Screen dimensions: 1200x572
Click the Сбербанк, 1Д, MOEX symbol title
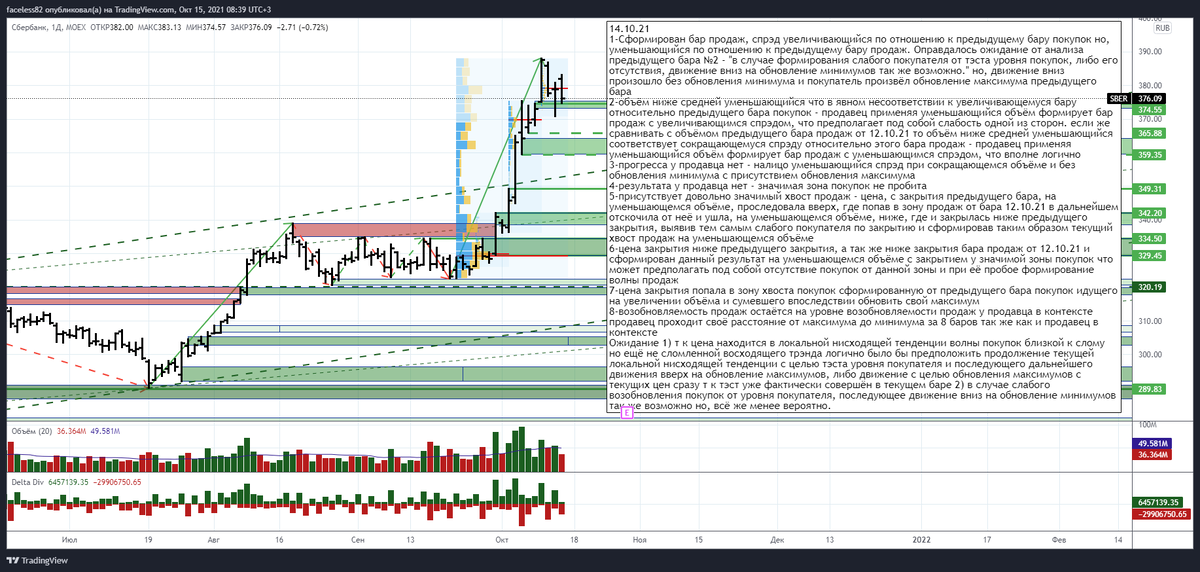click(48, 28)
